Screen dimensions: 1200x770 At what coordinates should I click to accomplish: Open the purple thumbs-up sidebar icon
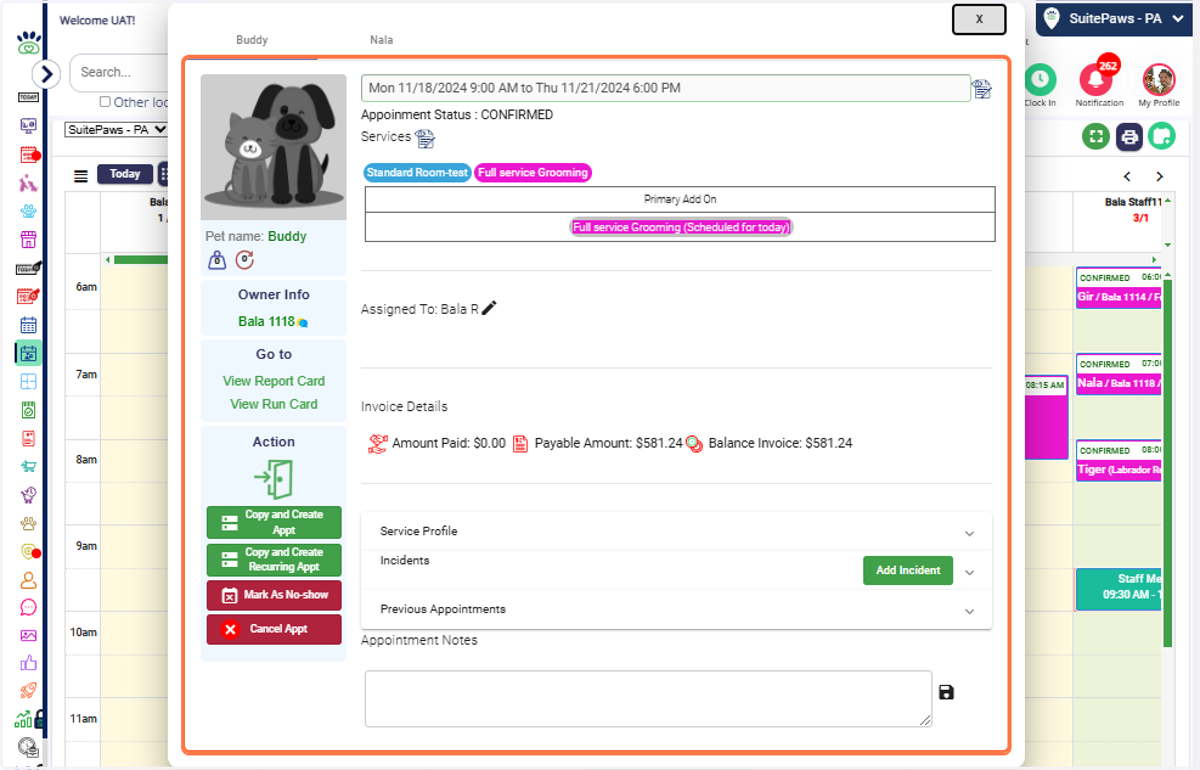tap(28, 663)
